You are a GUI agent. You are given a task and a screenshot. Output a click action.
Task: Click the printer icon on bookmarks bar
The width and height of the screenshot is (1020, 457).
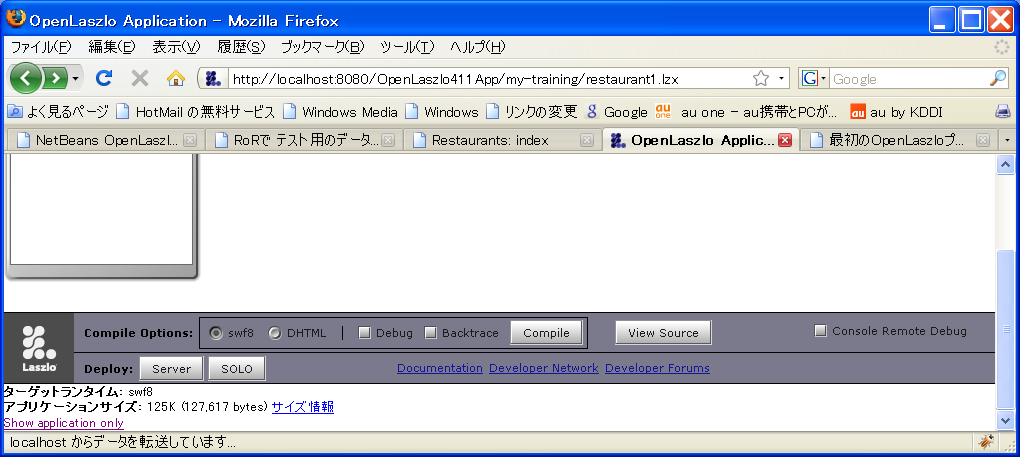(x=1003, y=112)
